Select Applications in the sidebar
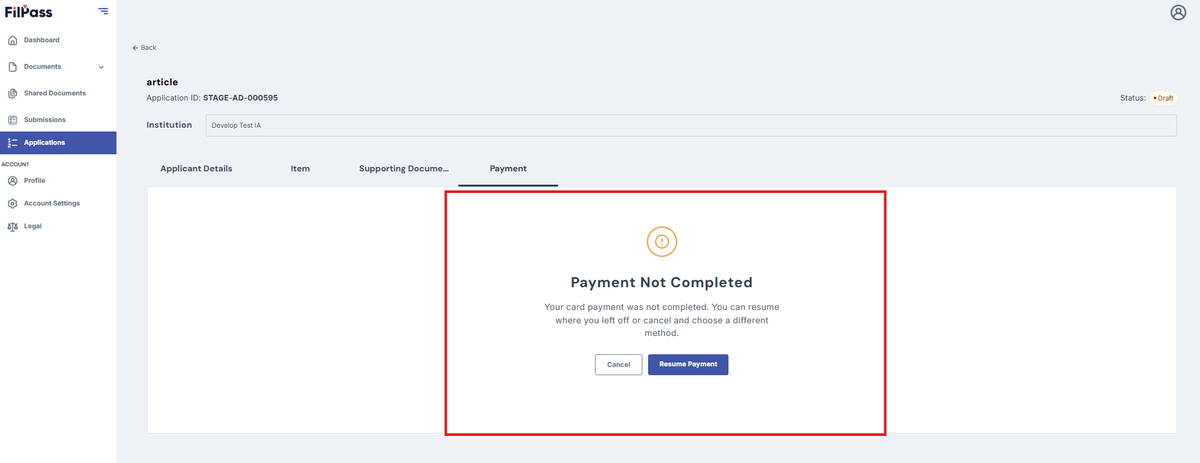Screen dimensions: 1200x463 (58, 143)
